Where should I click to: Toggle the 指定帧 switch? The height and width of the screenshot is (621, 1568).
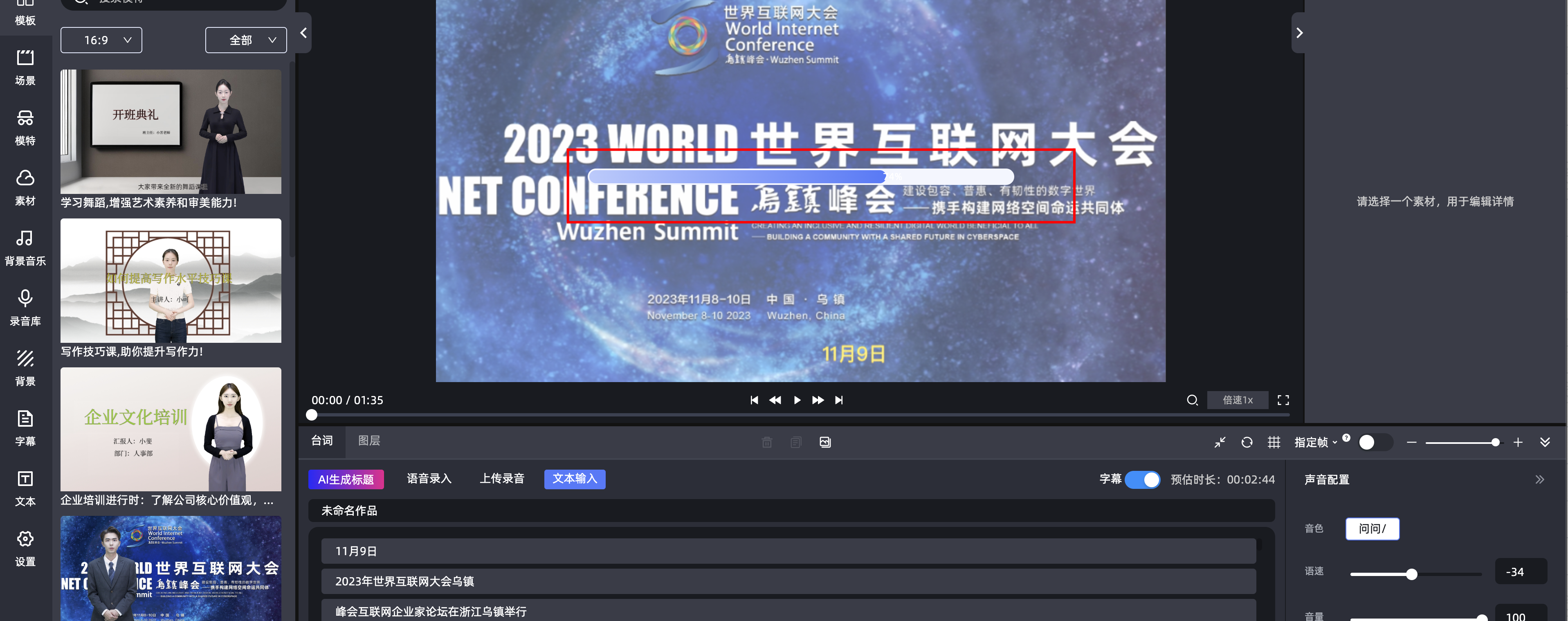pyautogui.click(x=1375, y=443)
